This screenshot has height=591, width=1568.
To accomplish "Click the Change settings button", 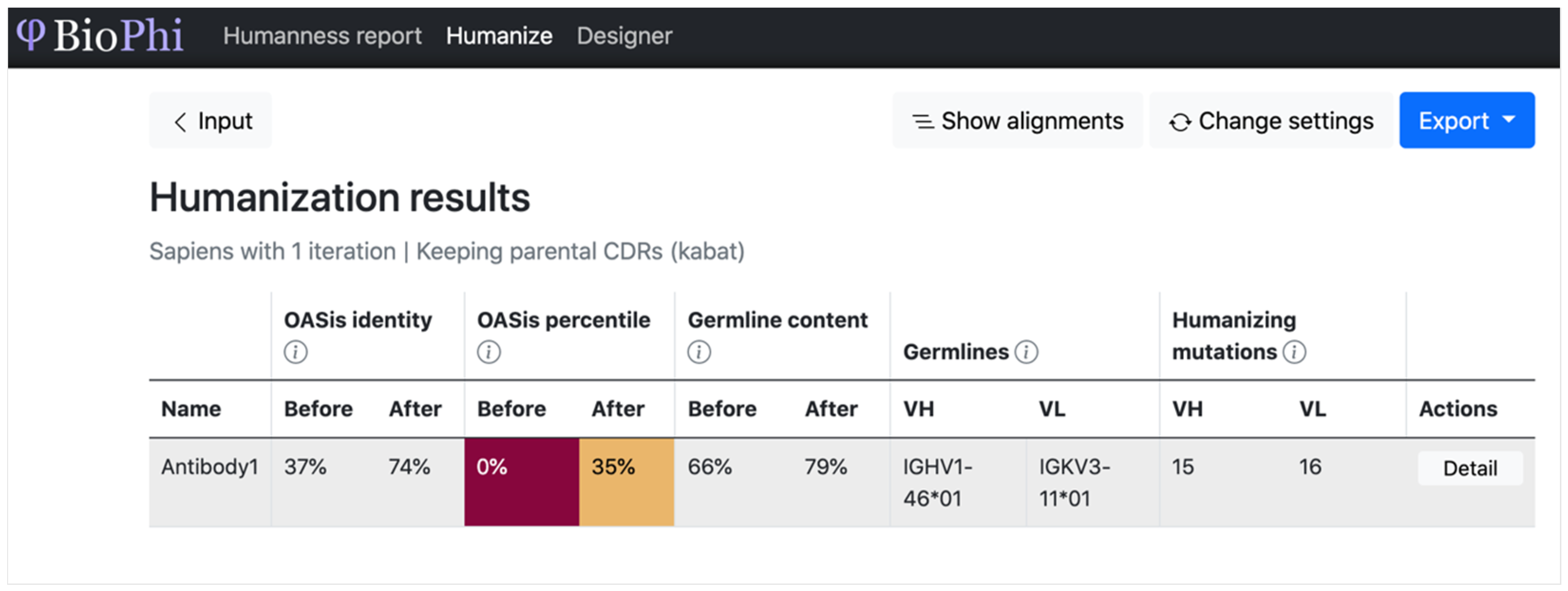I will (x=1271, y=121).
